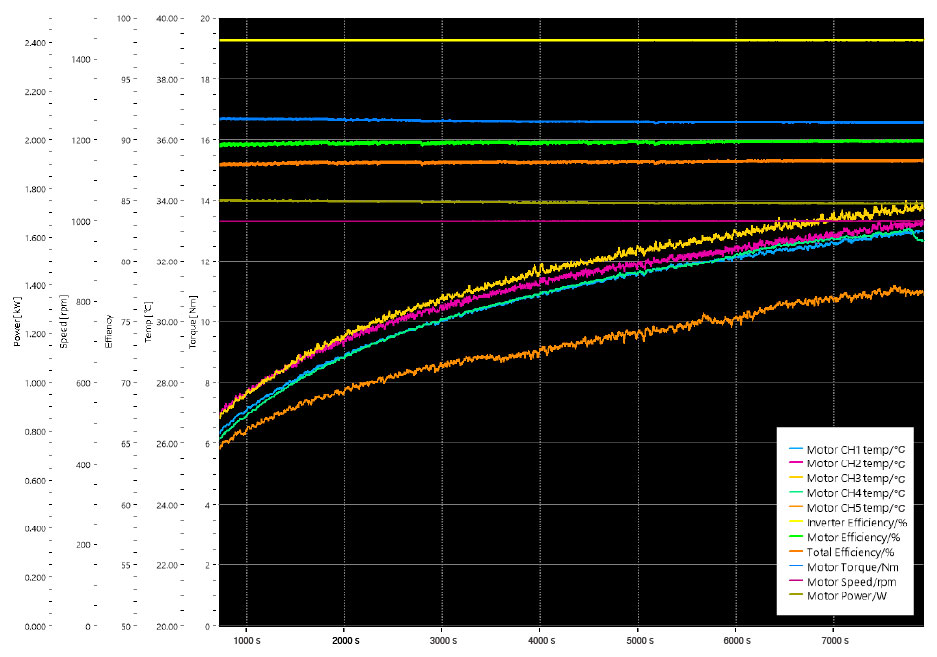The image size is (937, 657).
Task: Click the Inverter Efficiency legend color line
Action: [x=794, y=522]
